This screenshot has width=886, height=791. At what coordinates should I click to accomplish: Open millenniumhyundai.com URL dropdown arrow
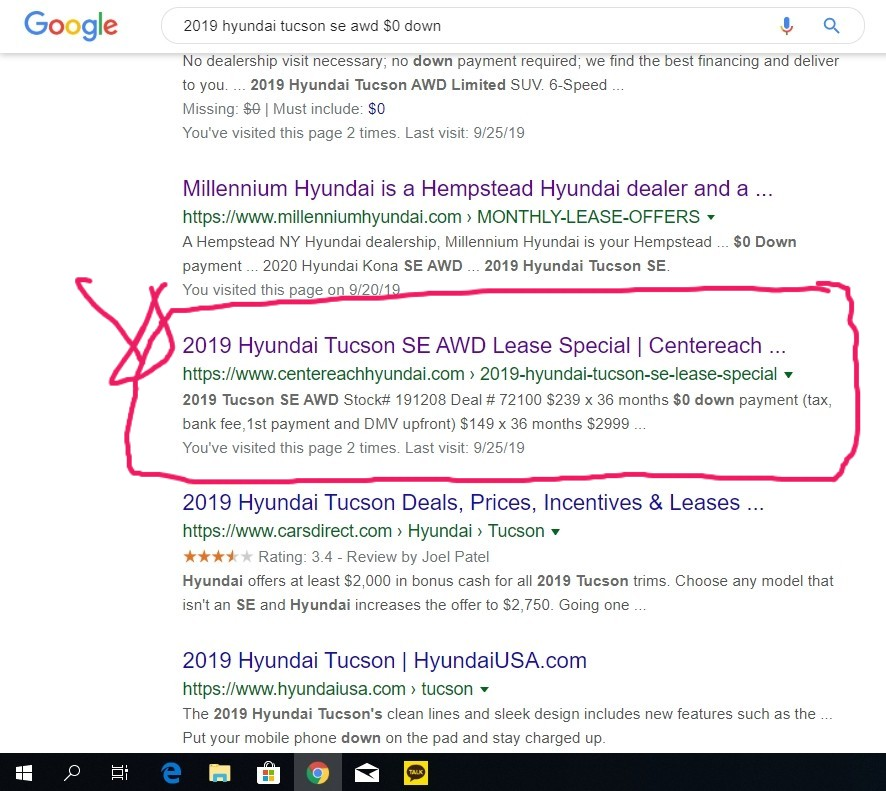(x=711, y=217)
